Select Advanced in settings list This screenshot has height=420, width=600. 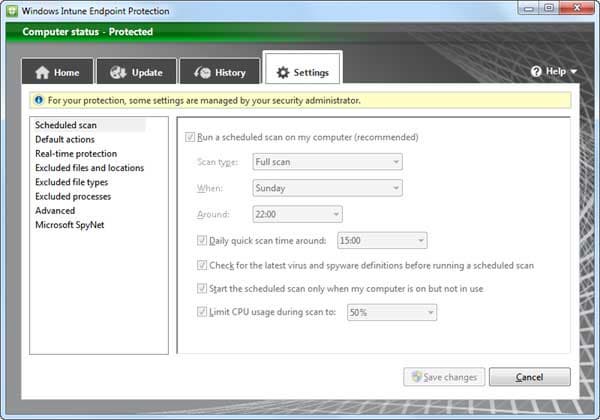(55, 210)
